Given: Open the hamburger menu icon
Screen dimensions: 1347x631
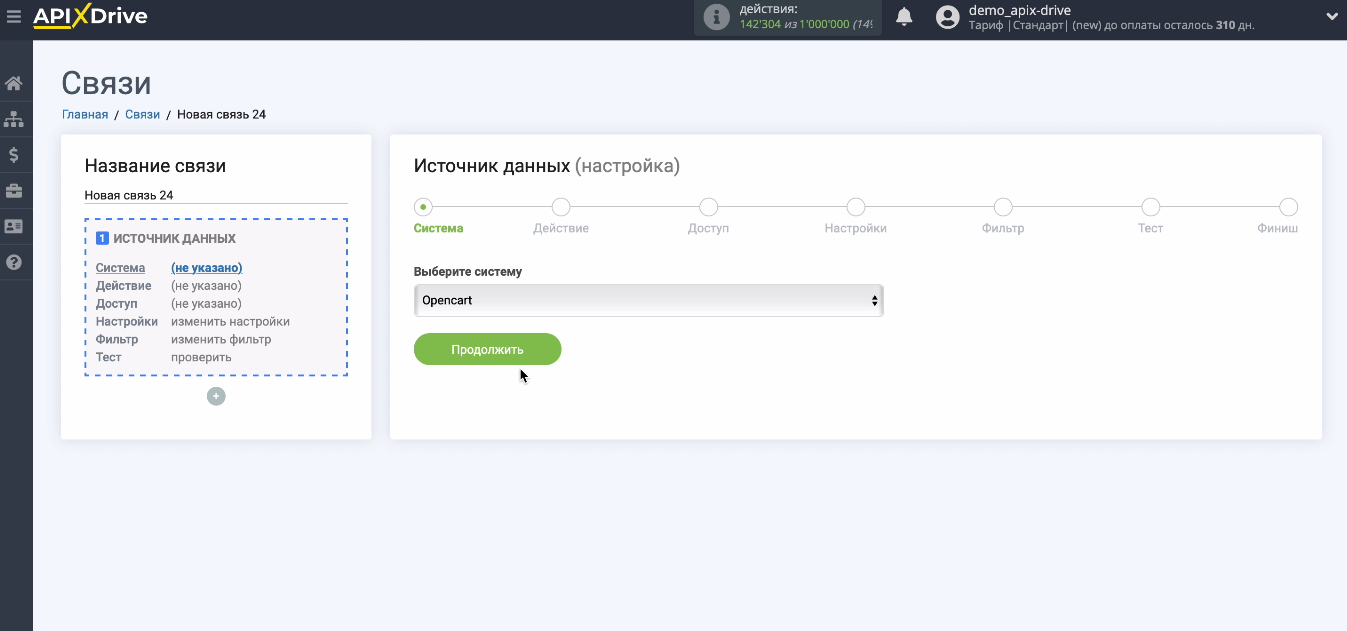Looking at the screenshot, I should coord(14,17).
